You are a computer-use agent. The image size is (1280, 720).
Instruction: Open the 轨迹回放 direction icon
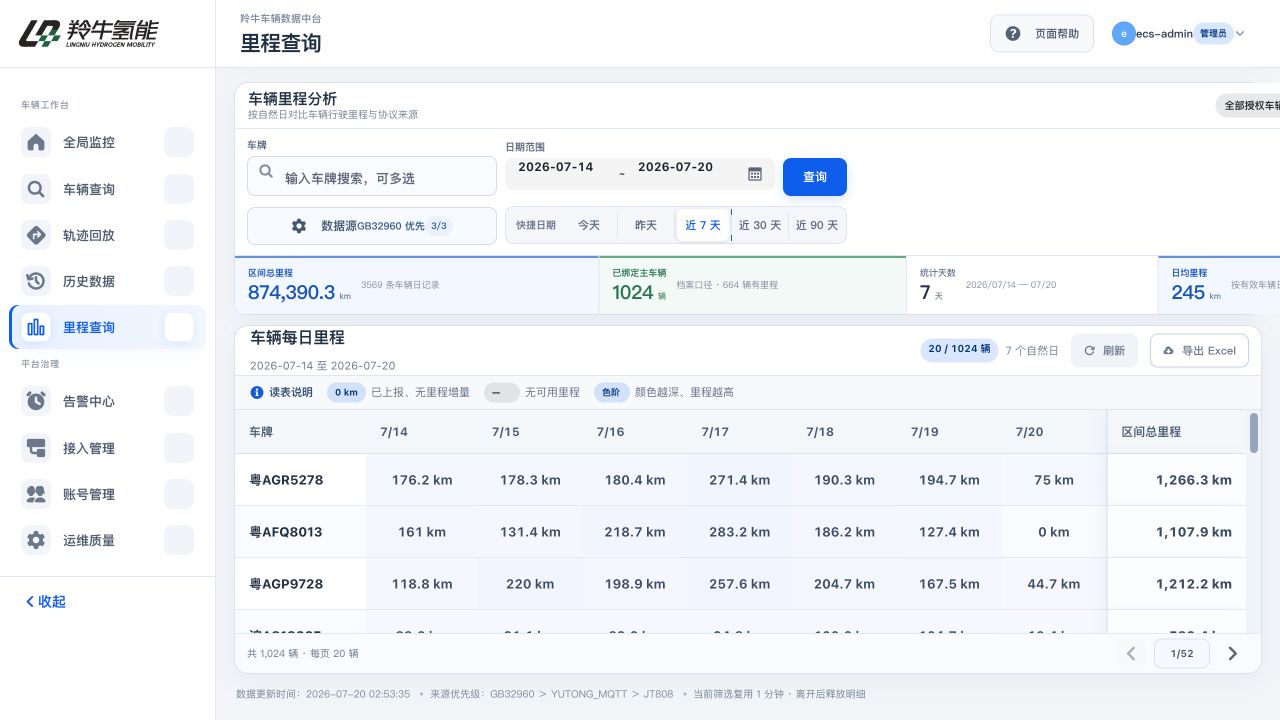36,235
